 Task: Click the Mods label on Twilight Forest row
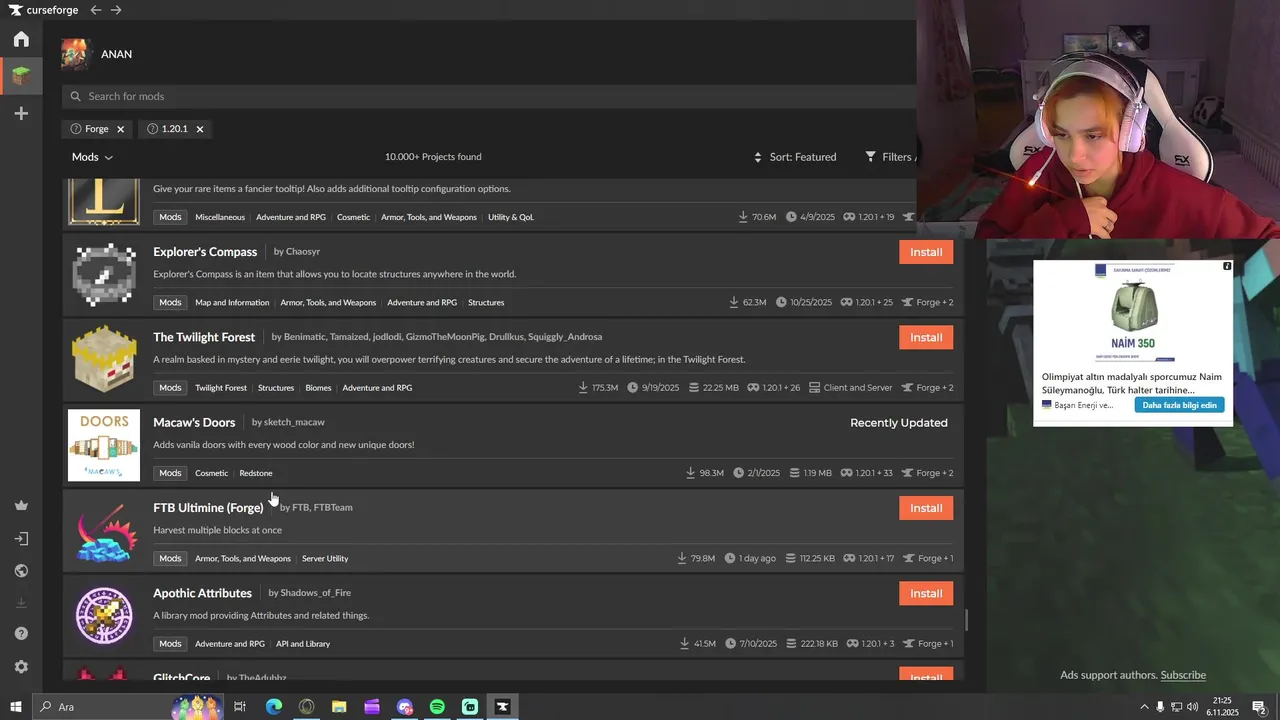170,388
